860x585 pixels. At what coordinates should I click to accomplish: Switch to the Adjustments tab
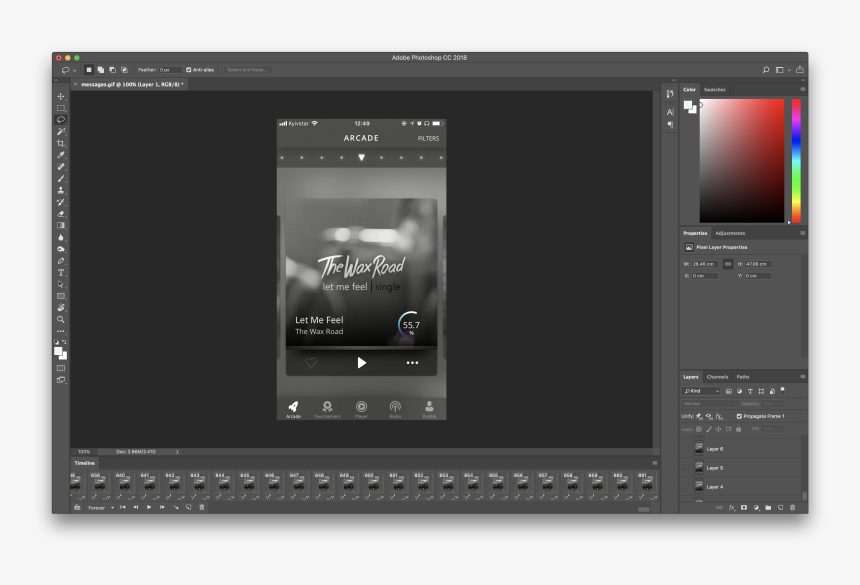coord(730,233)
